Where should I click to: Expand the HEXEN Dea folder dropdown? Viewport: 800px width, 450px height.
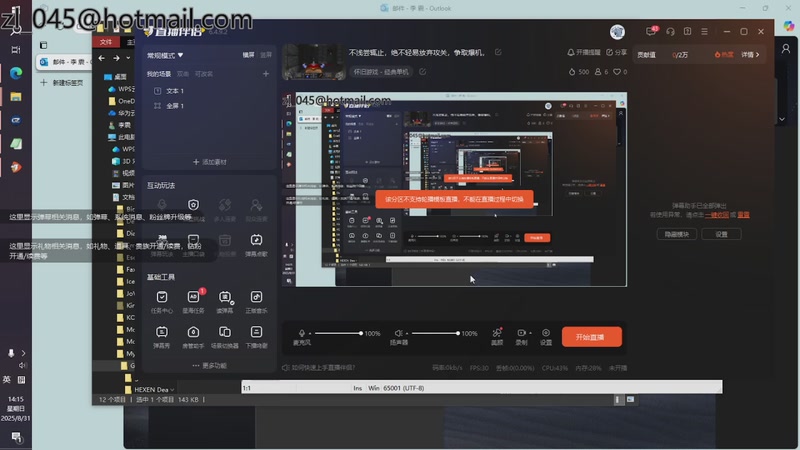172,390
